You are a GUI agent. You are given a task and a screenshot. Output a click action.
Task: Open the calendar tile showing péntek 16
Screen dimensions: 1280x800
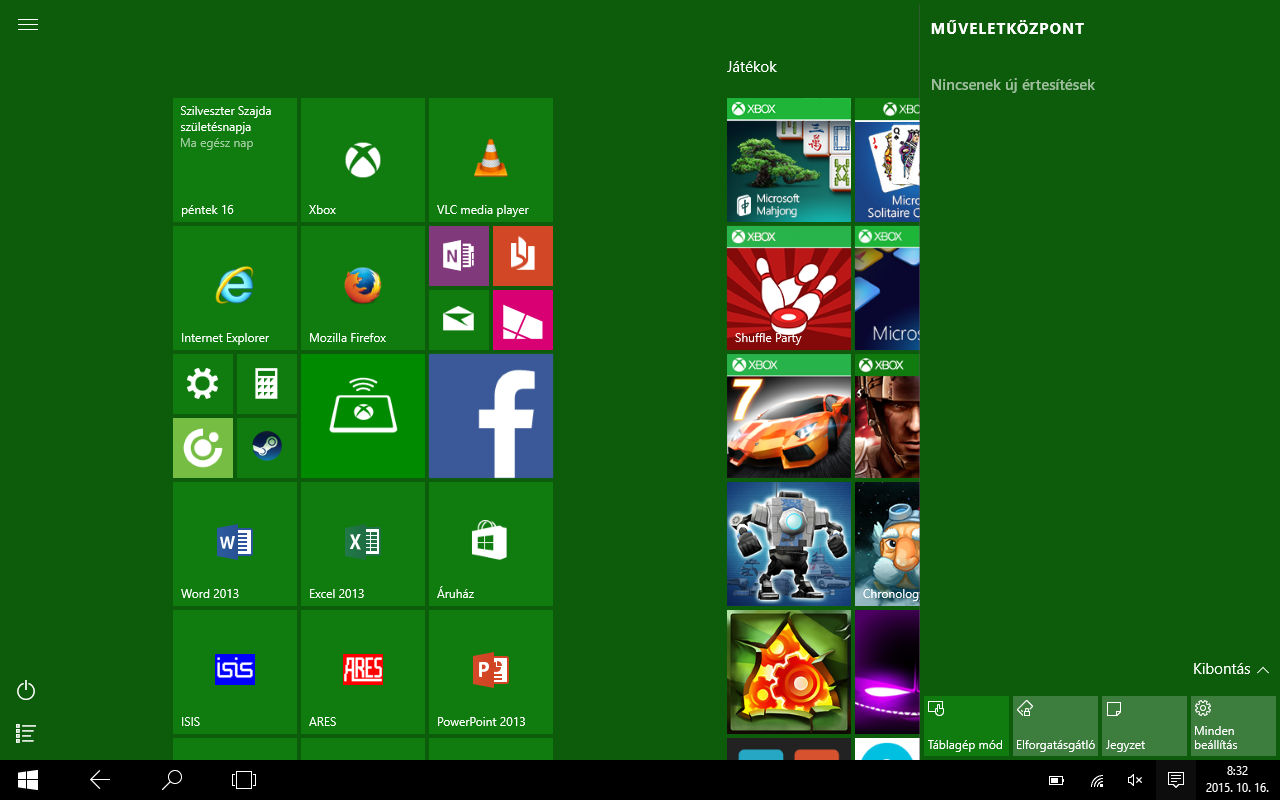coord(235,160)
